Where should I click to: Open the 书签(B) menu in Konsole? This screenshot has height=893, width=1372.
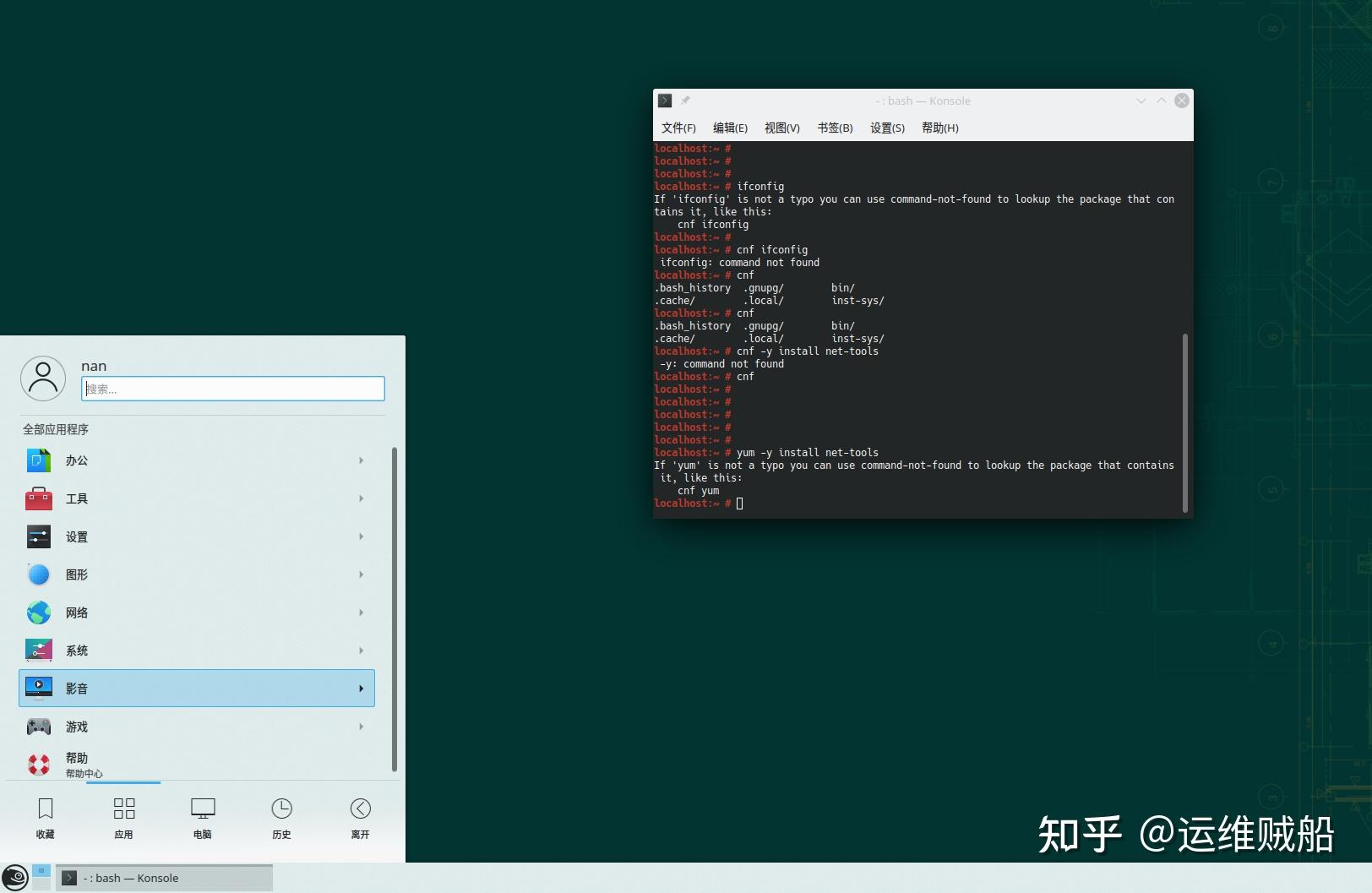coord(834,128)
